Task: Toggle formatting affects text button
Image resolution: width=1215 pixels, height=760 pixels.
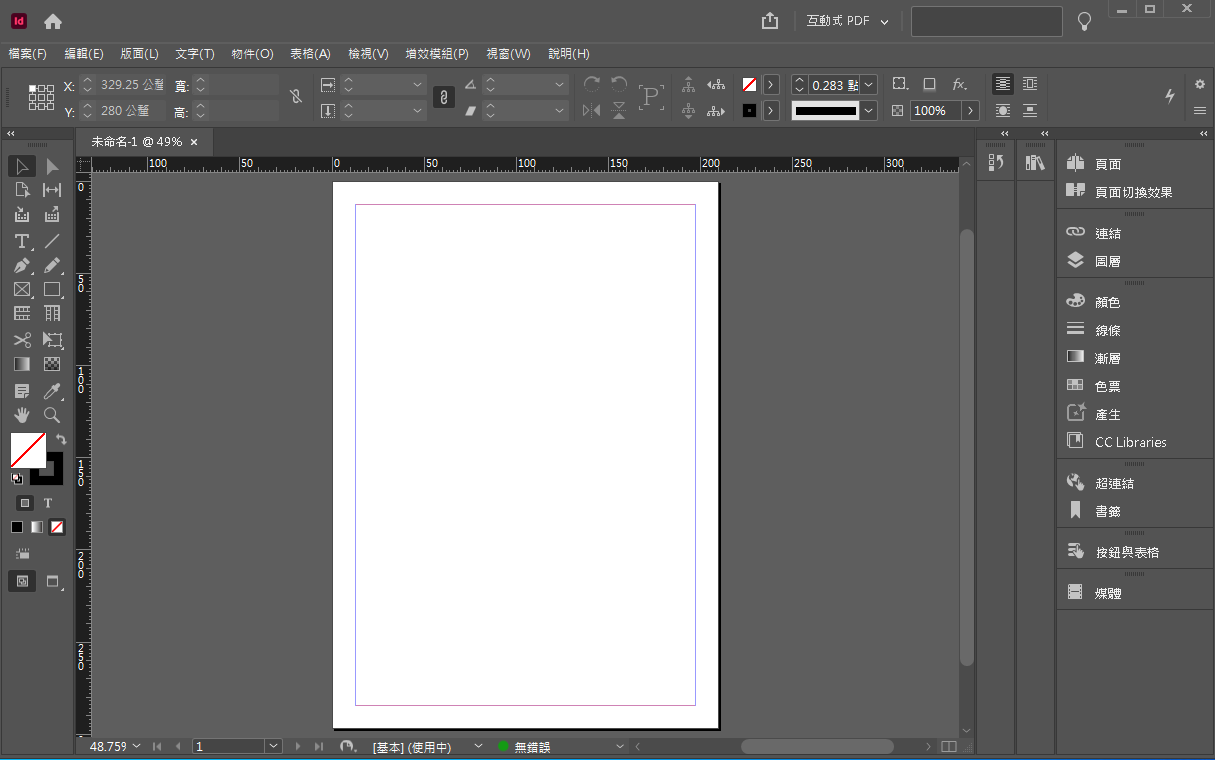Action: [x=47, y=503]
